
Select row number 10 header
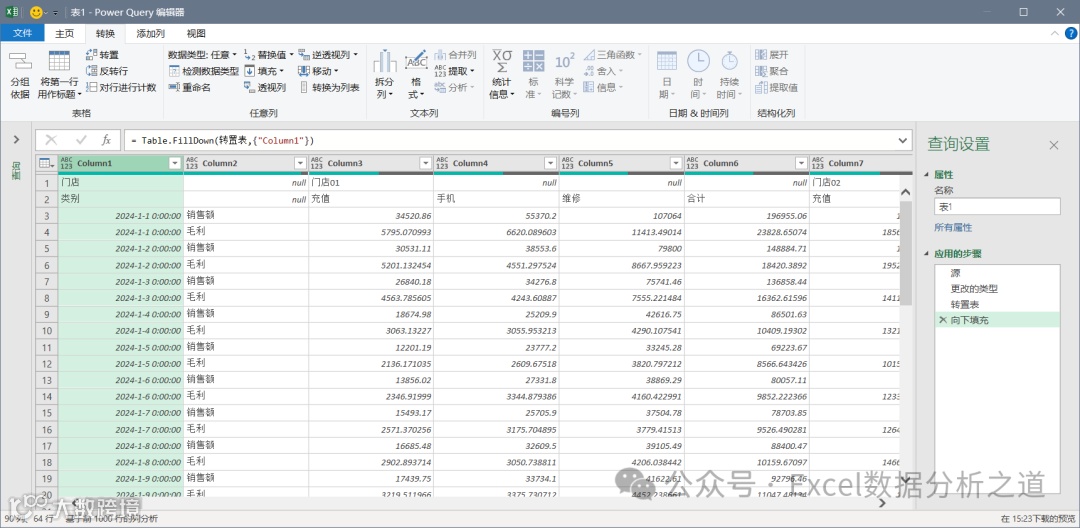(x=47, y=331)
